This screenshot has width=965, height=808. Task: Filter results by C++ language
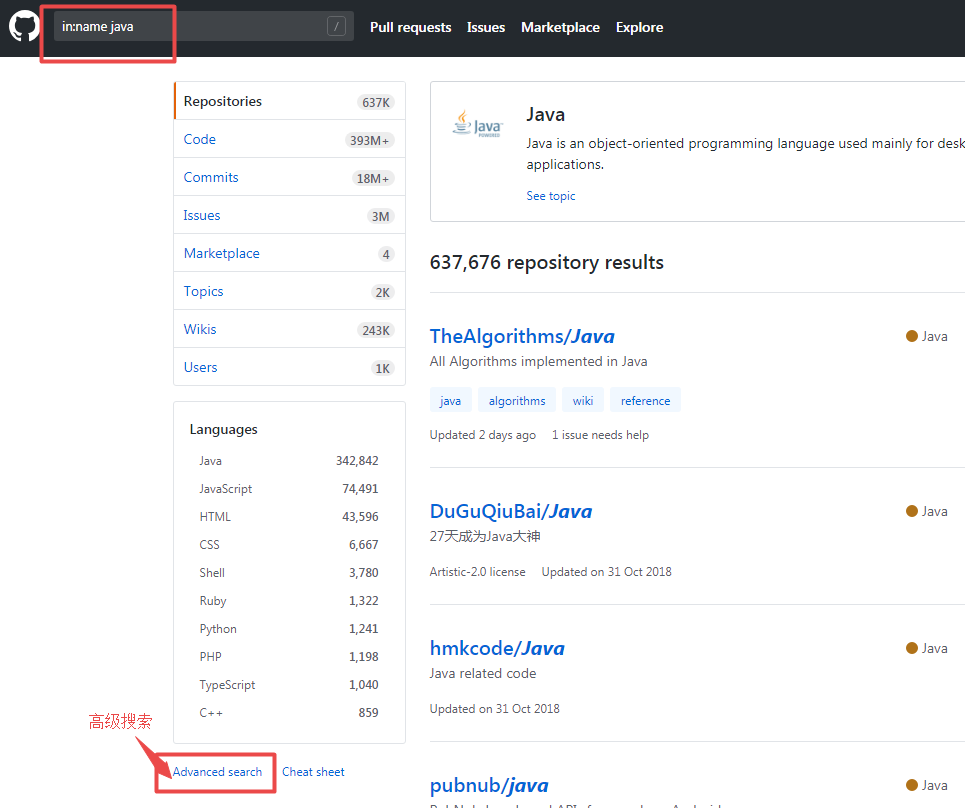coord(289,713)
